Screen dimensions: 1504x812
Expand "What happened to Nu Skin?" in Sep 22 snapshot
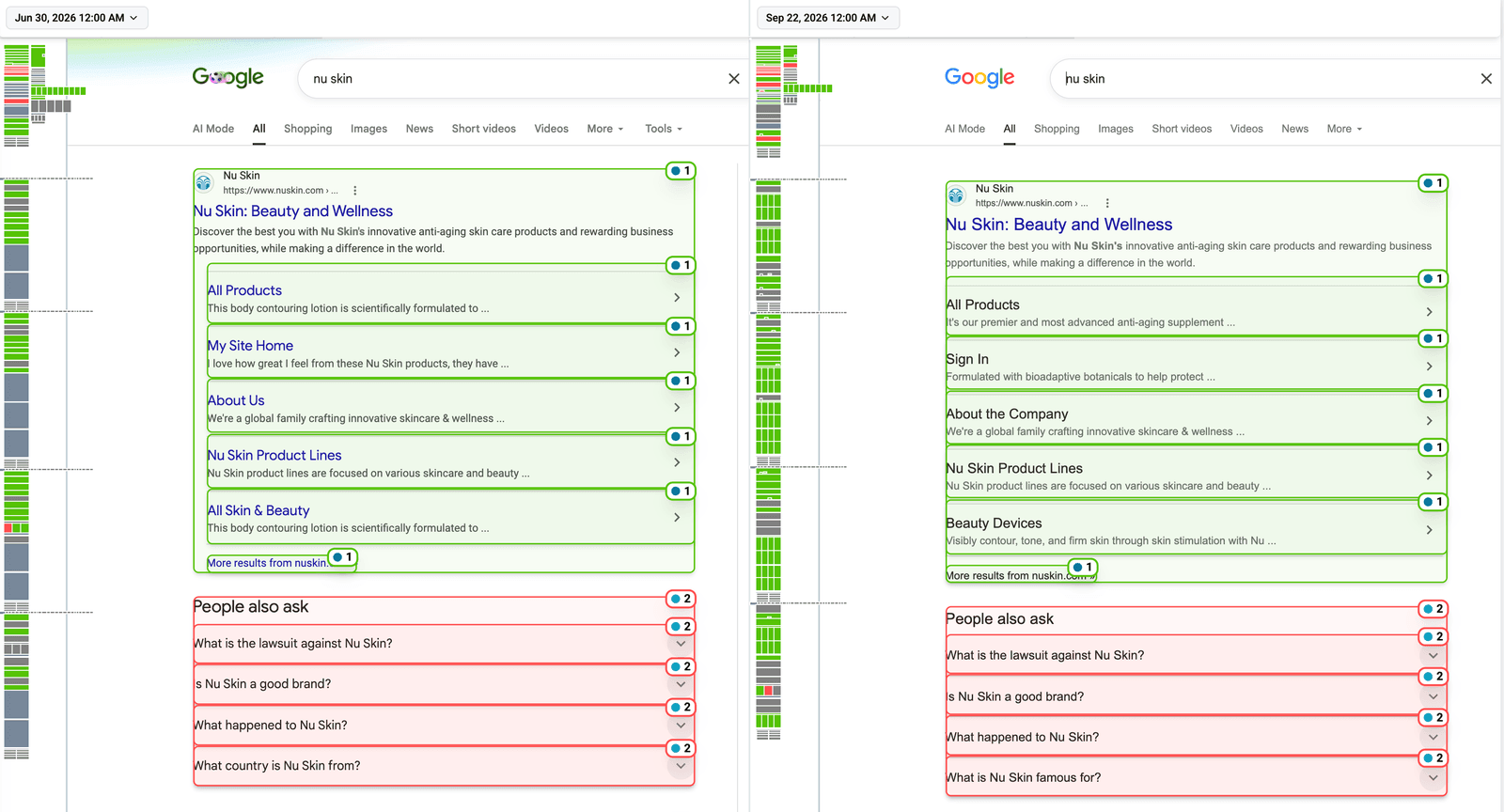pos(1196,737)
